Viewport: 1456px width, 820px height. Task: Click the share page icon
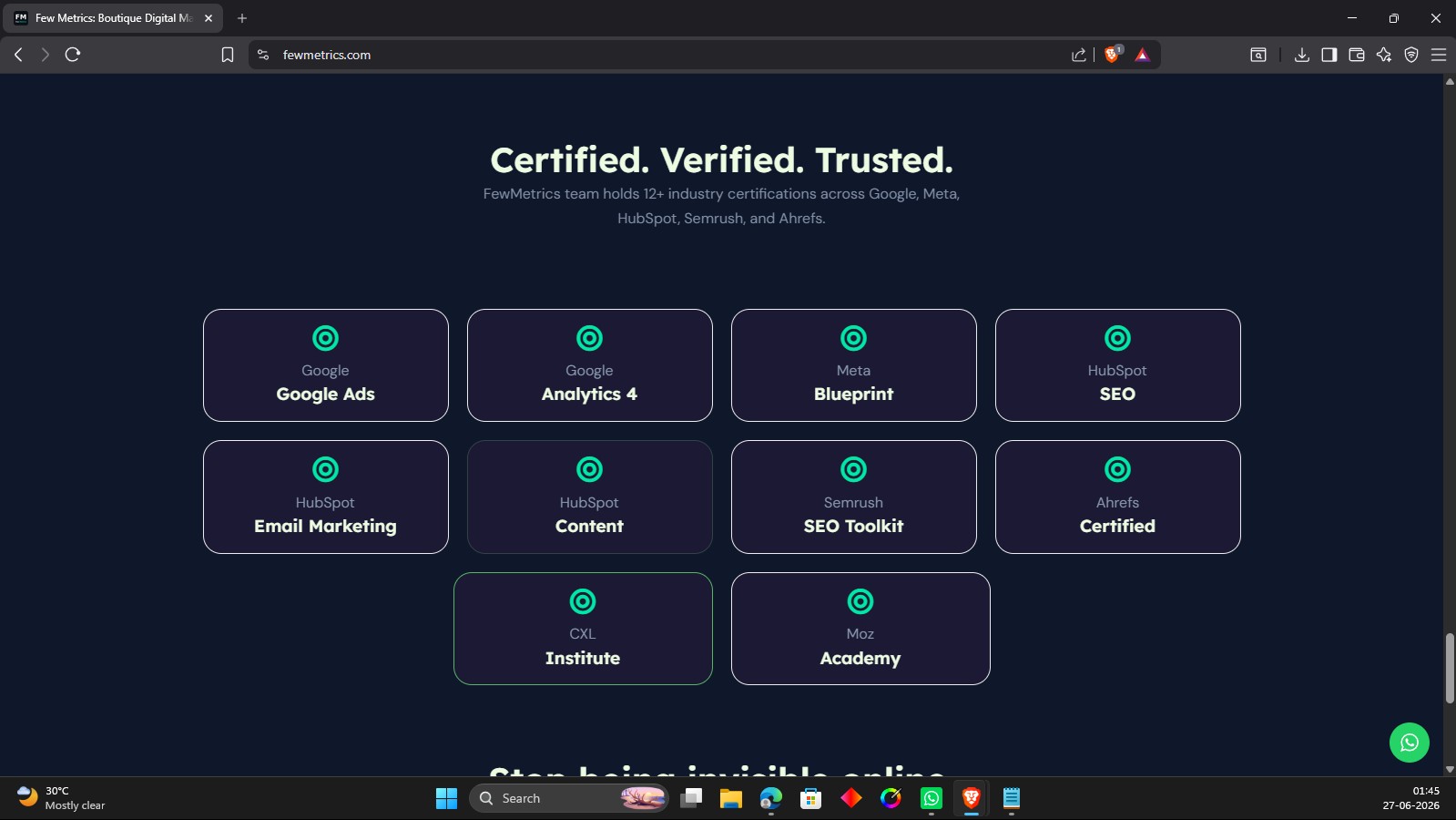1079,55
